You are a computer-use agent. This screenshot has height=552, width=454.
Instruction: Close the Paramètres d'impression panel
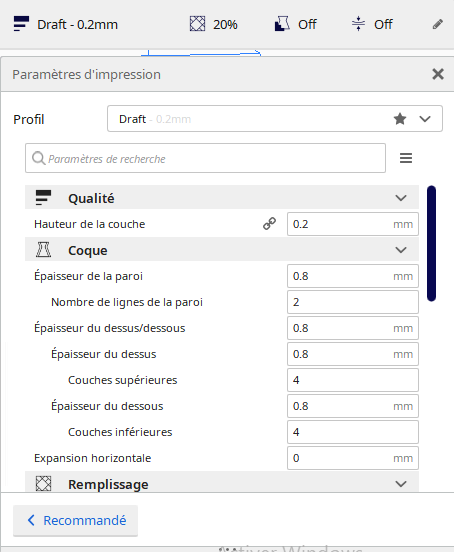pyautogui.click(x=438, y=74)
